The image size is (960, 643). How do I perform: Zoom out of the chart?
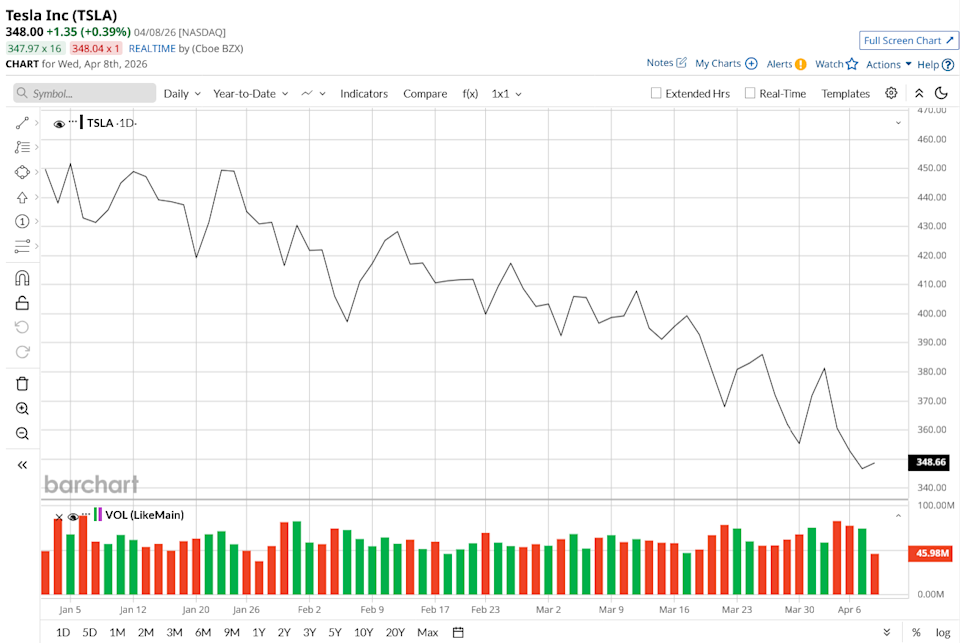point(22,433)
